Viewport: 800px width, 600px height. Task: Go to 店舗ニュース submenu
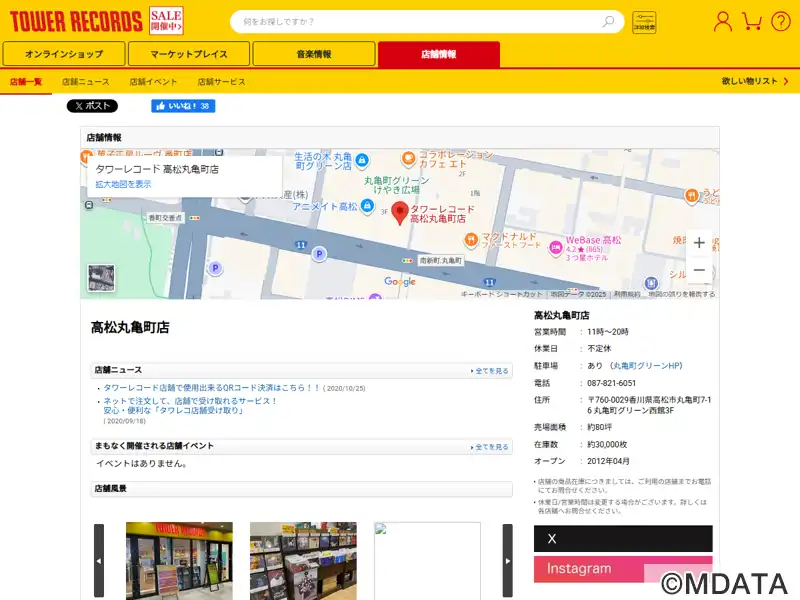click(x=86, y=82)
